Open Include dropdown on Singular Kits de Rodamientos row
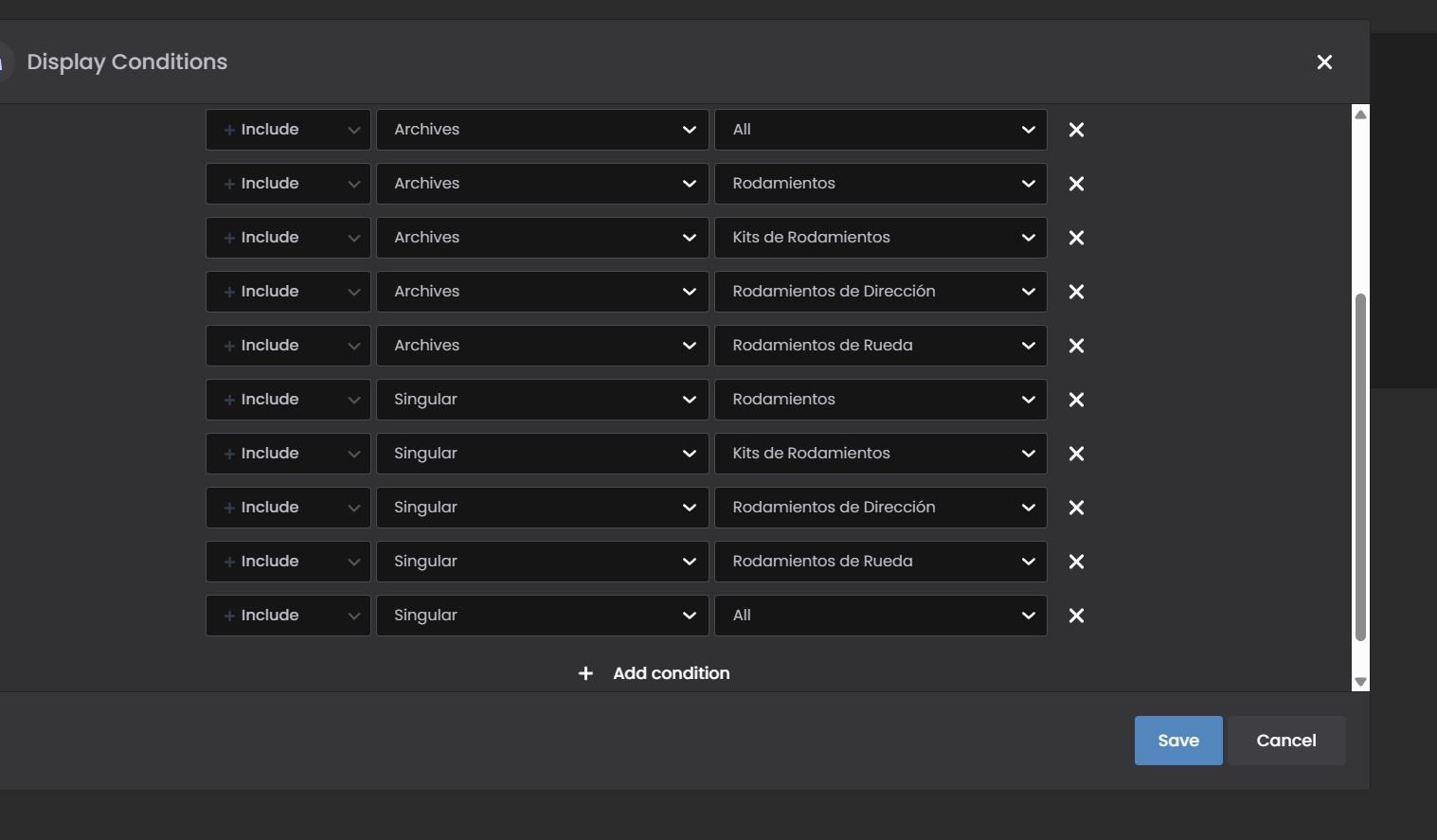 [288, 454]
